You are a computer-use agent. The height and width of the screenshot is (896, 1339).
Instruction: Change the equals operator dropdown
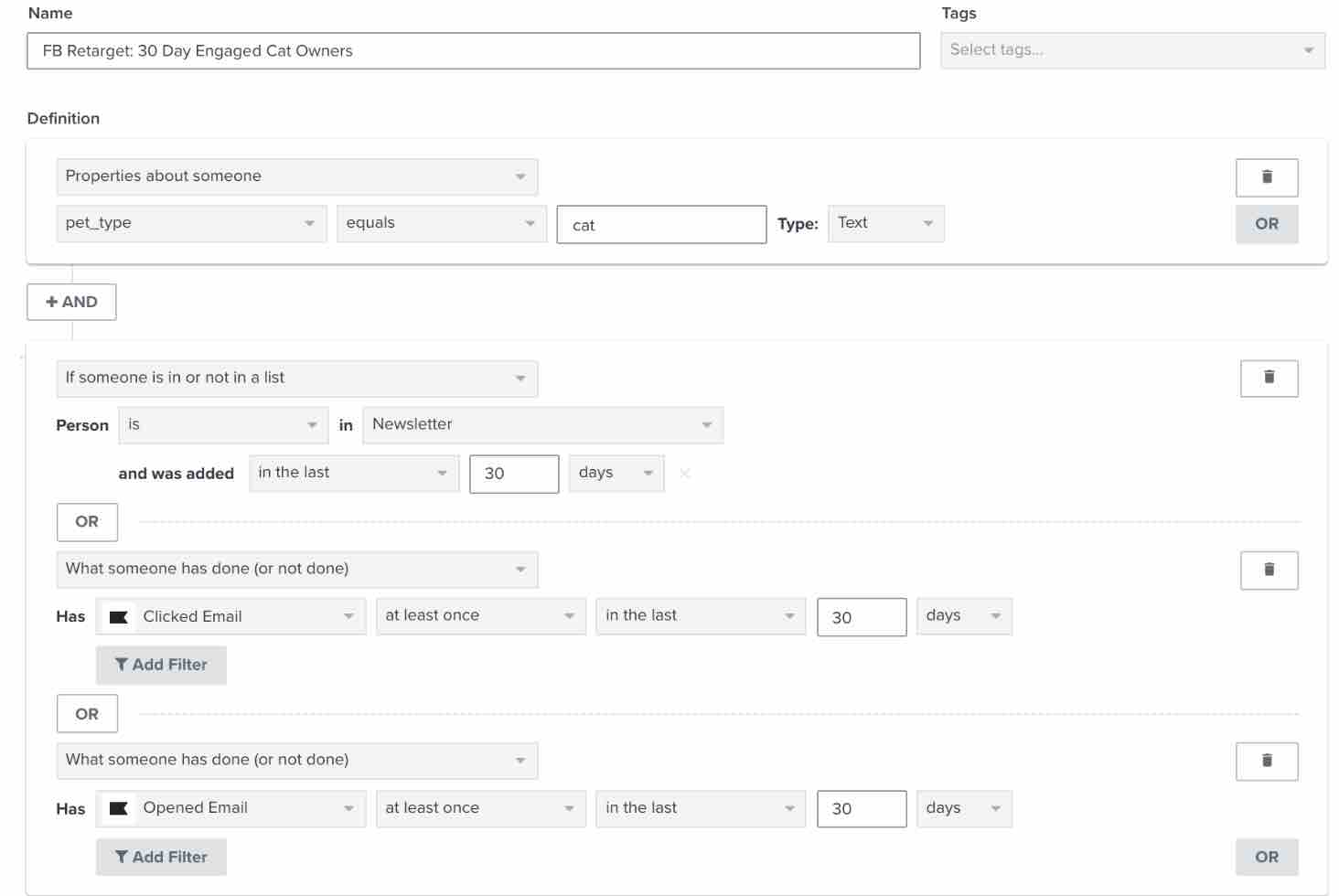pyautogui.click(x=441, y=223)
